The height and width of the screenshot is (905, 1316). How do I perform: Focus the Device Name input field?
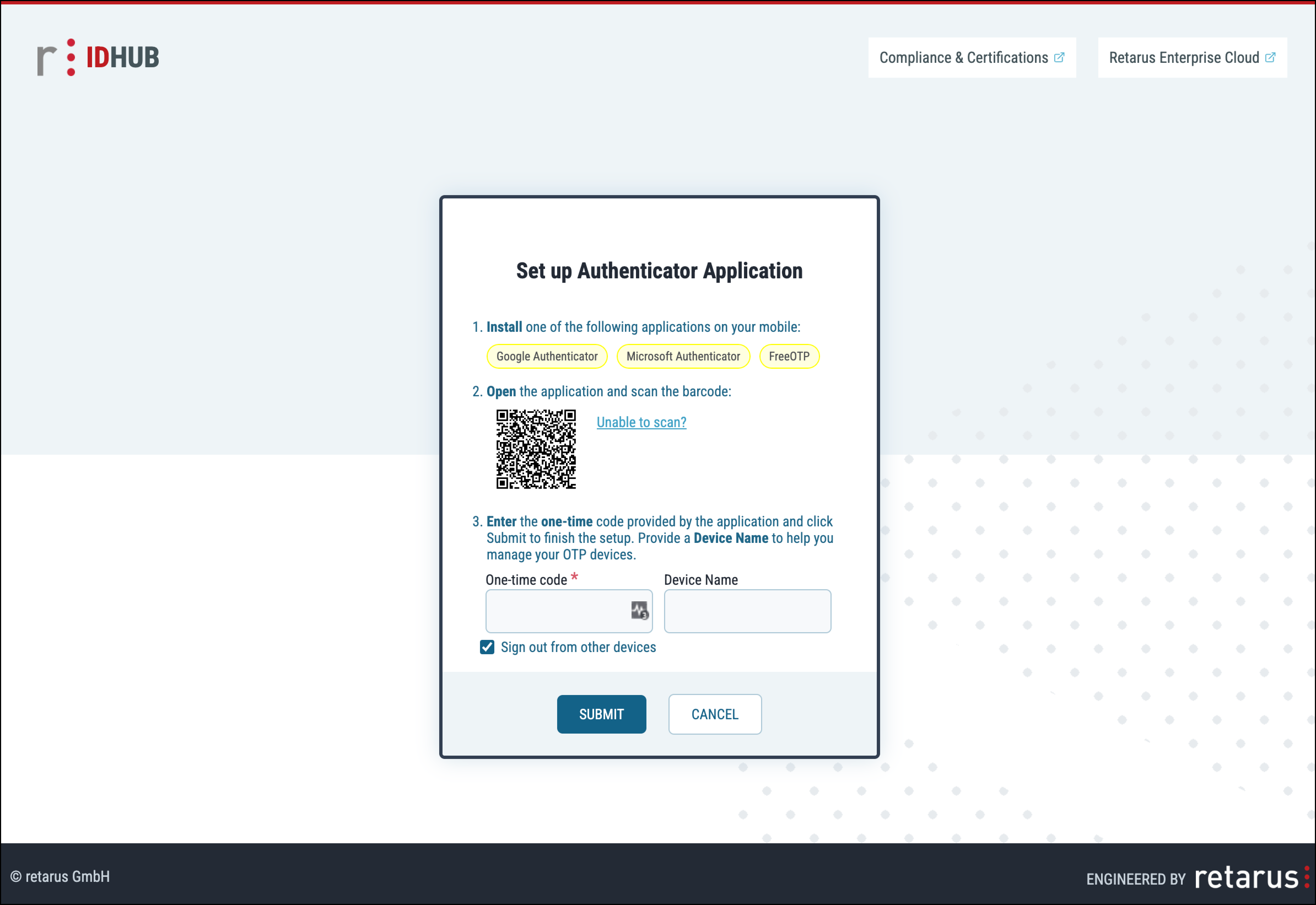point(747,611)
